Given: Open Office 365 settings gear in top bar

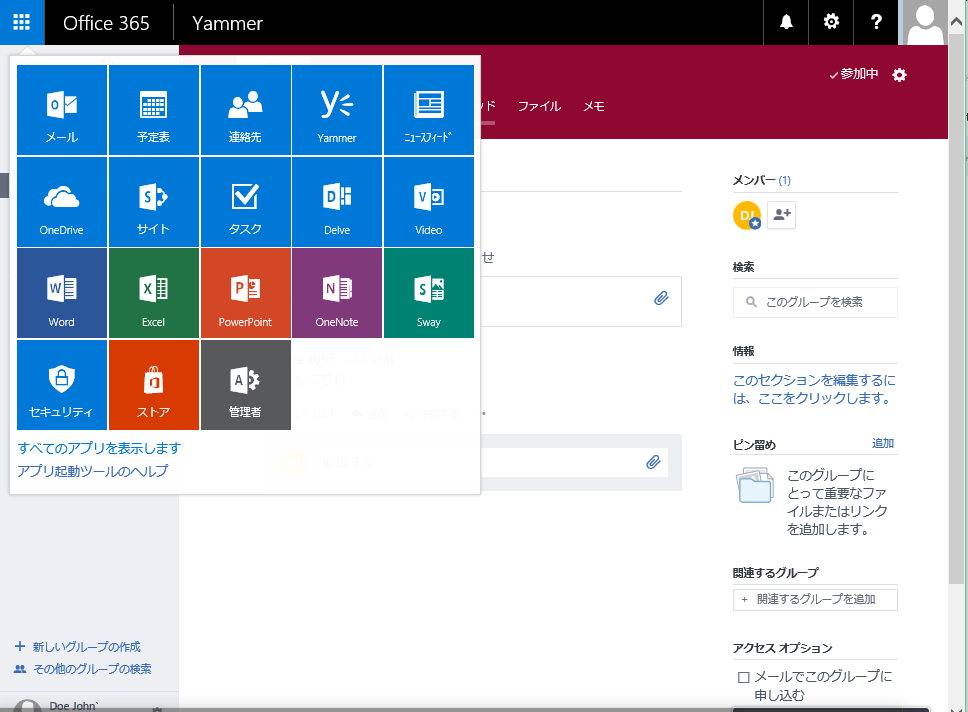Looking at the screenshot, I should 831,22.
